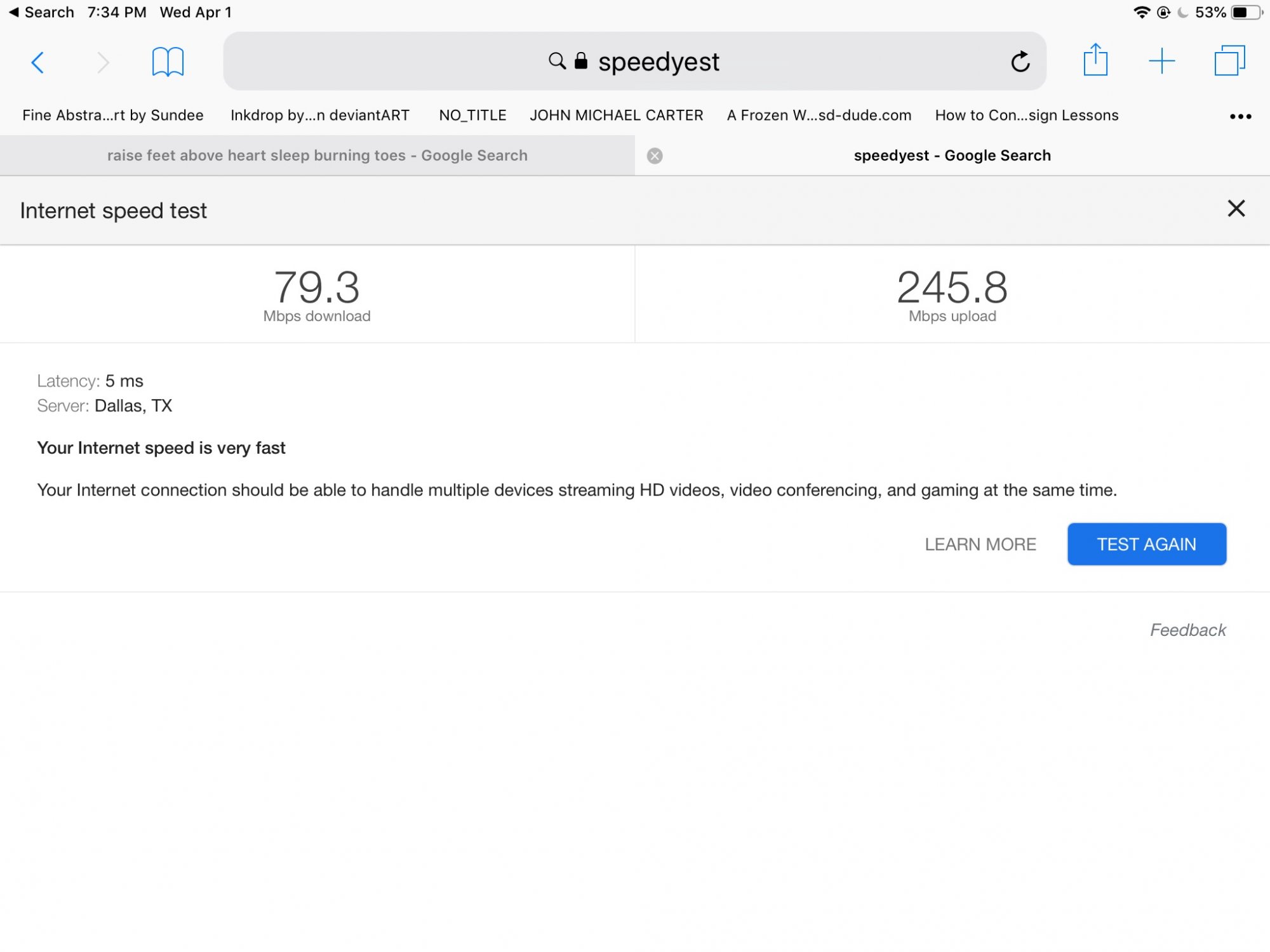Screen dimensions: 1270x952
Task: Select the speedyest Google Search tab
Action: click(951, 156)
